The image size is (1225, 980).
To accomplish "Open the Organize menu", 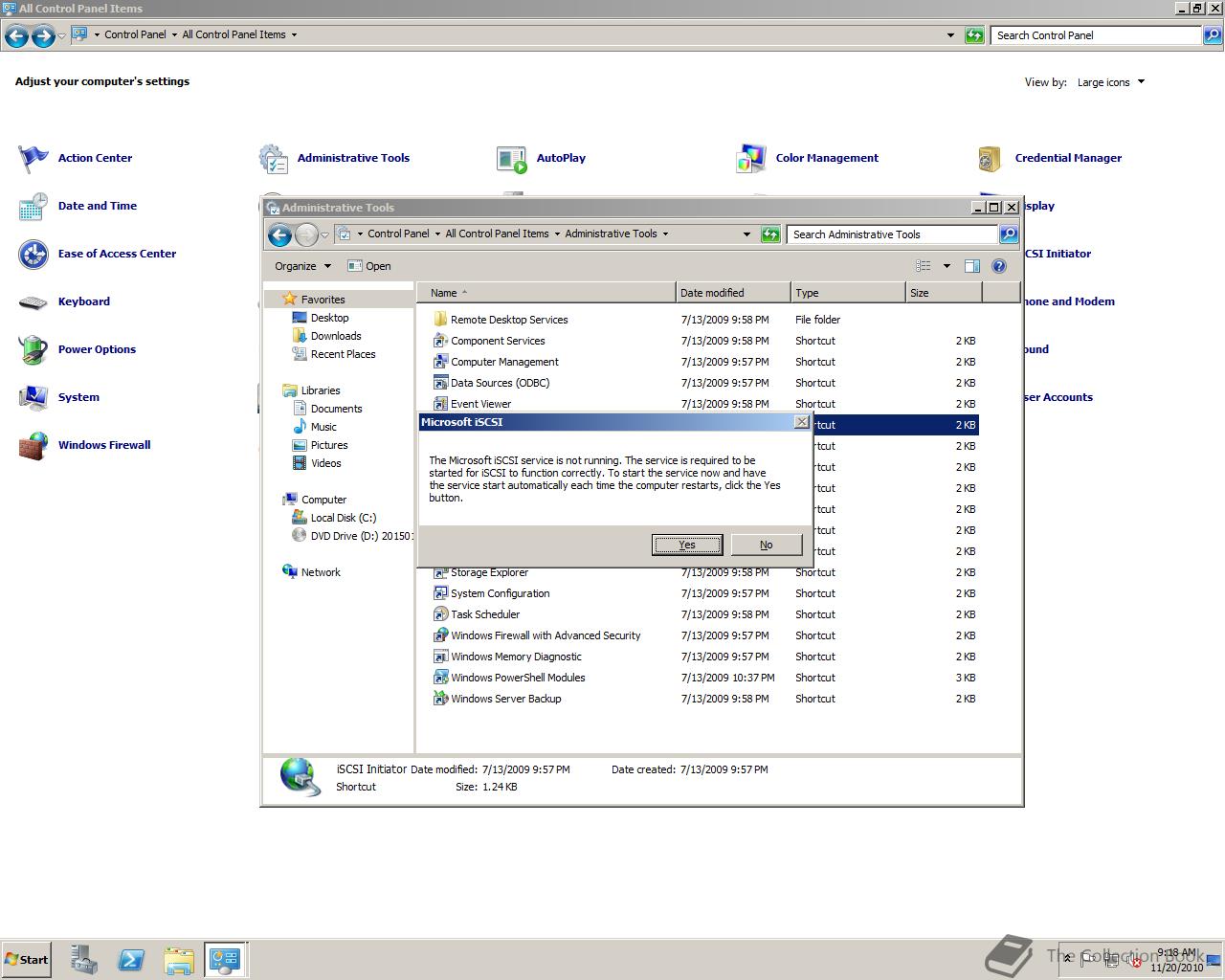I will [x=302, y=266].
